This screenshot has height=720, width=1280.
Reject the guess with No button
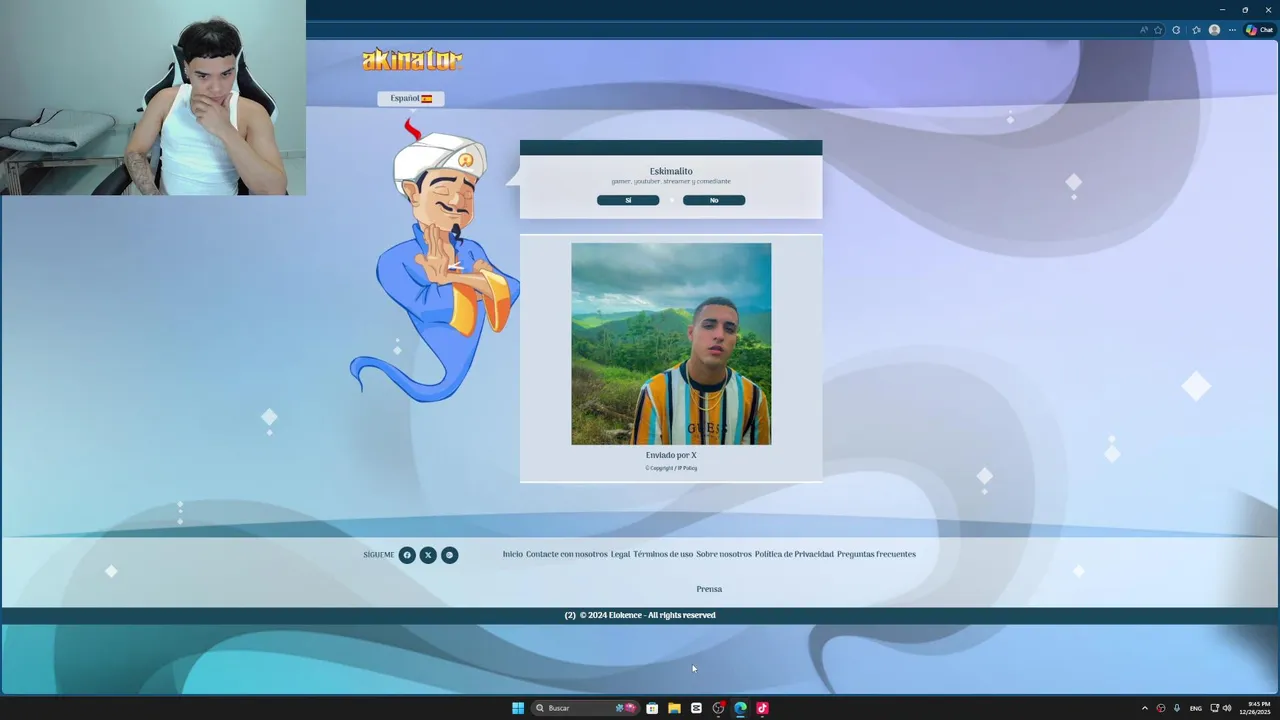[x=714, y=200]
